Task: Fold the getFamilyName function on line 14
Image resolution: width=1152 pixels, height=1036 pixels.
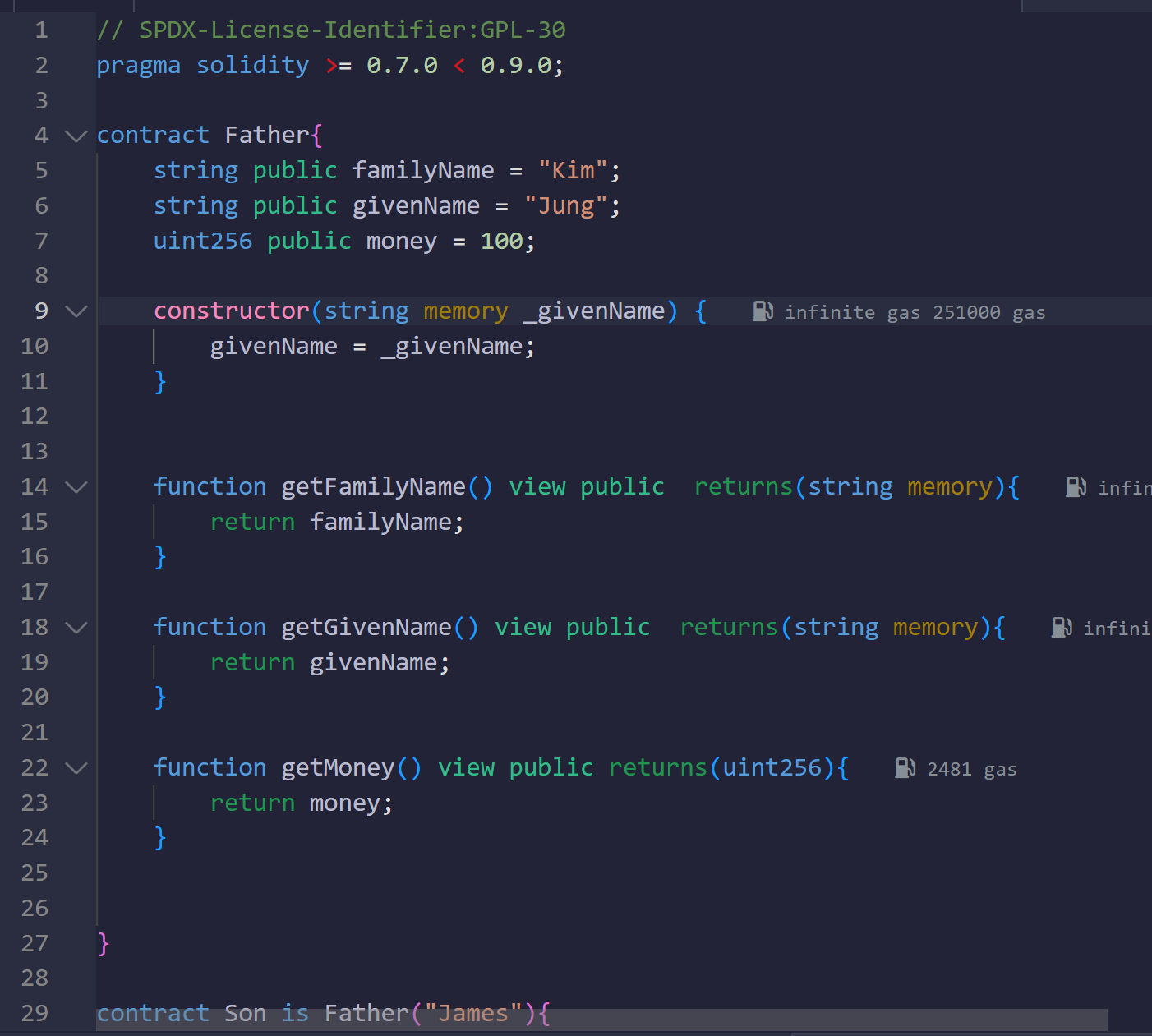Action: (76, 487)
